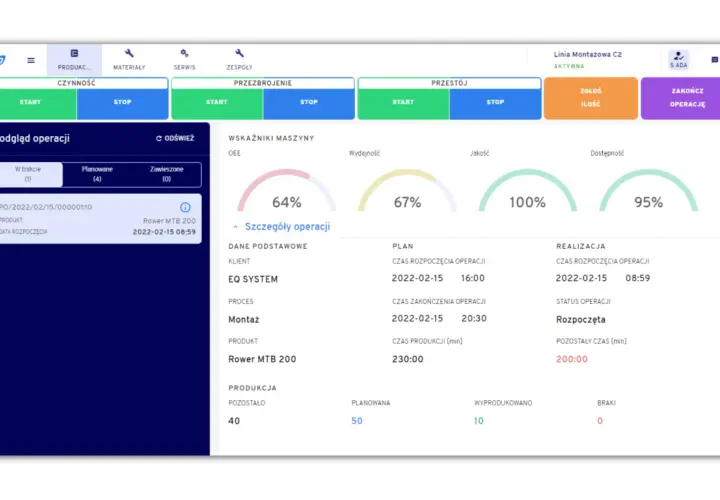Switch to the W trakcie (1) tab
The image size is (720, 500).
(x=28, y=174)
